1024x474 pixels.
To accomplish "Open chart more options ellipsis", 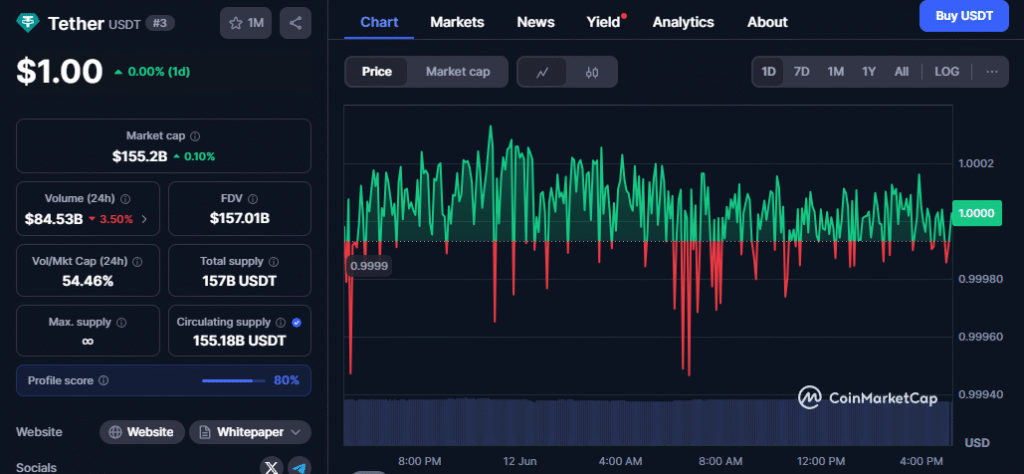I will pyautogui.click(x=992, y=72).
